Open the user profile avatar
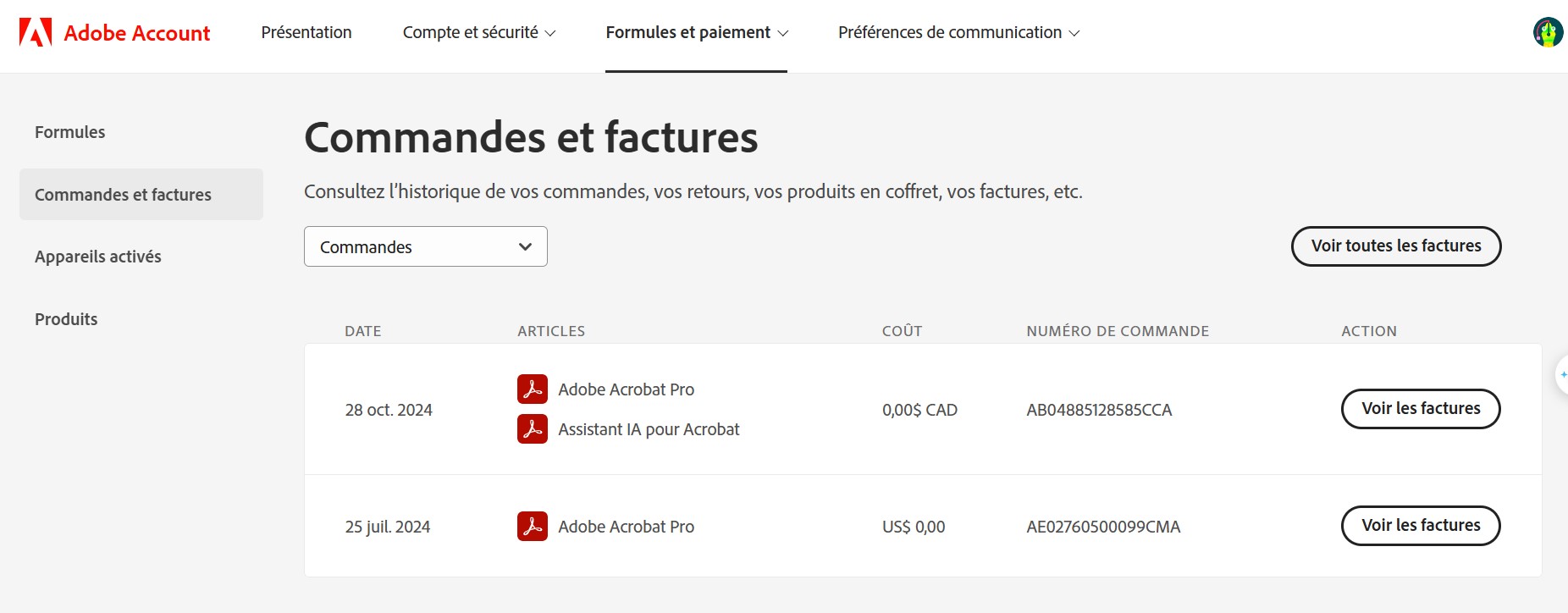Viewport: 1568px width, 613px height. click(x=1546, y=33)
